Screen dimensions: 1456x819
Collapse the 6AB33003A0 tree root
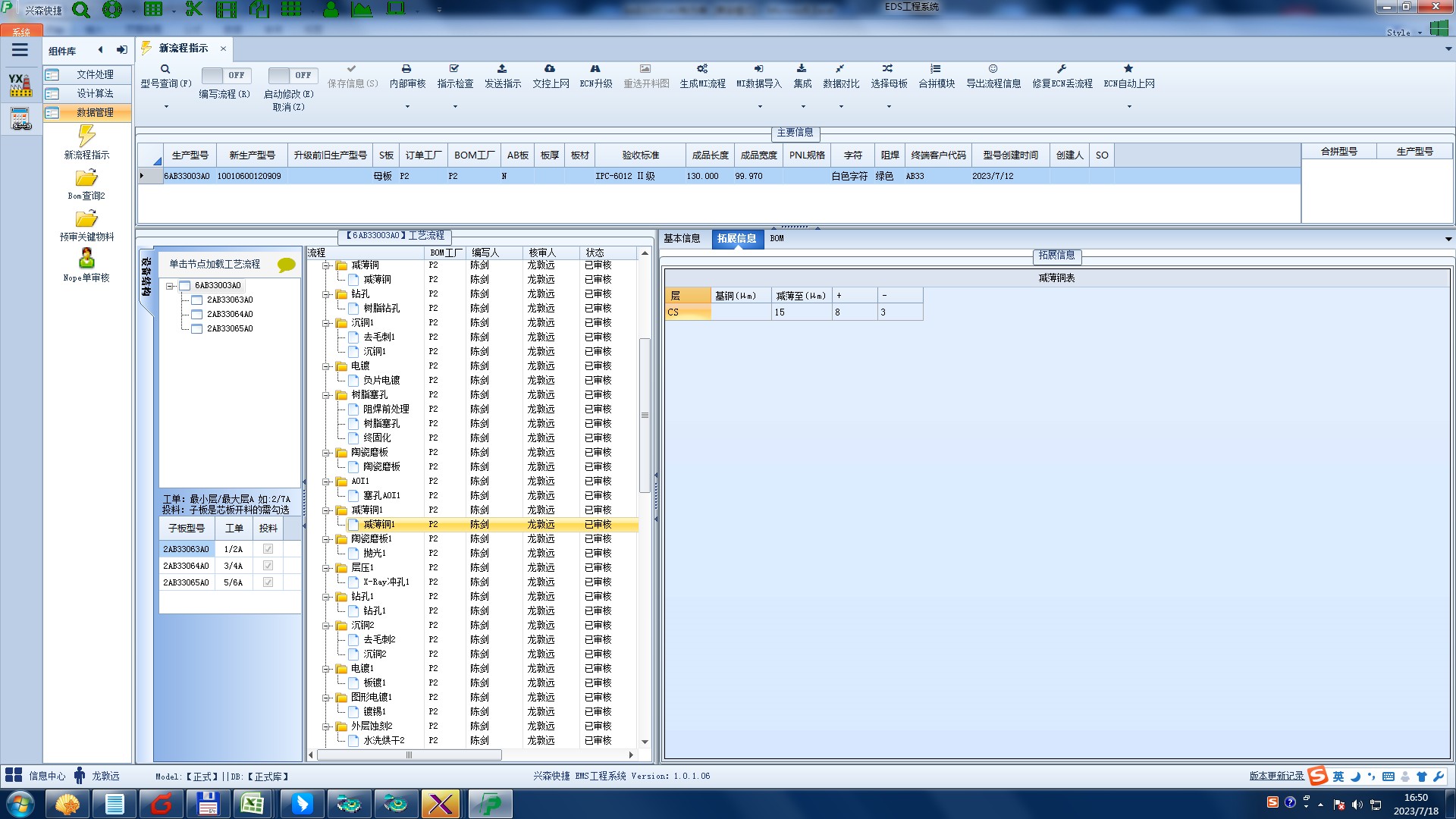[171, 286]
